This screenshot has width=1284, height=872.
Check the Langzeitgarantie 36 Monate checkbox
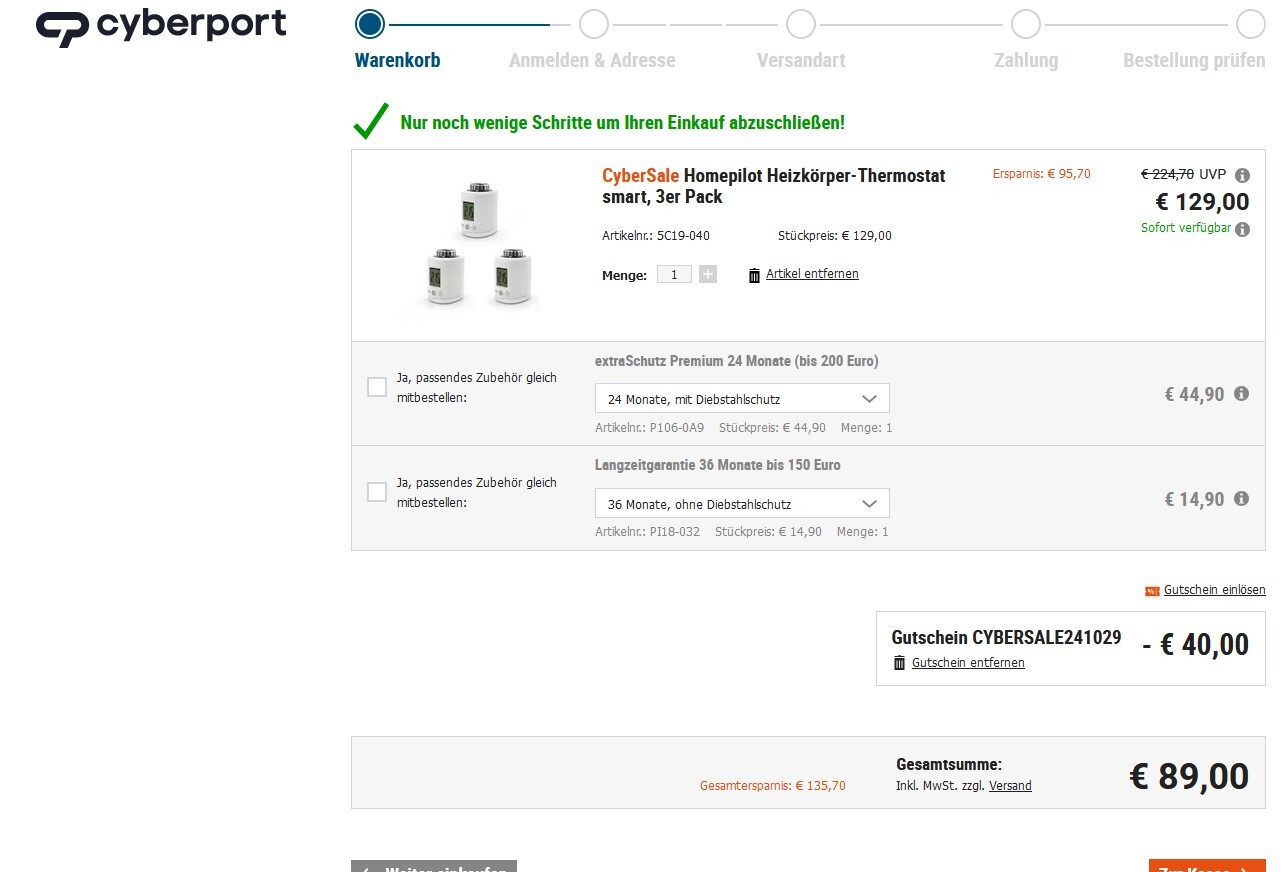tap(377, 492)
